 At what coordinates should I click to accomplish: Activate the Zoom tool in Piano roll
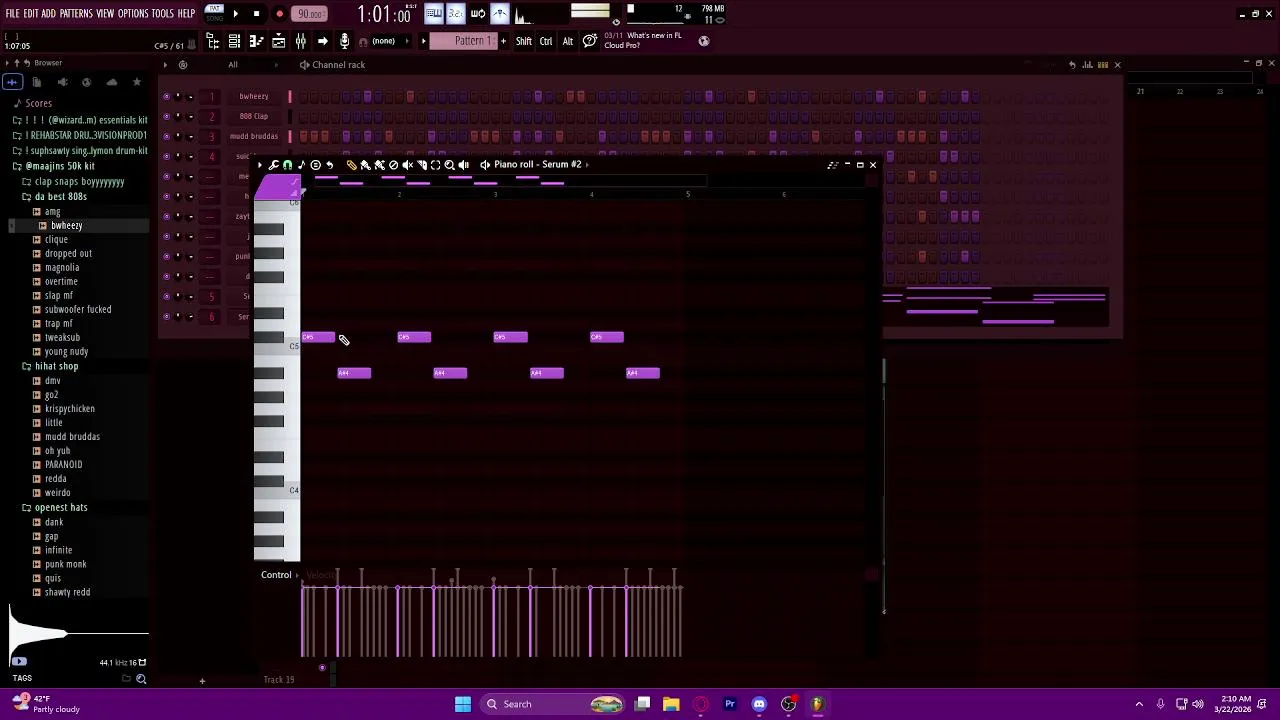pyautogui.click(x=449, y=165)
